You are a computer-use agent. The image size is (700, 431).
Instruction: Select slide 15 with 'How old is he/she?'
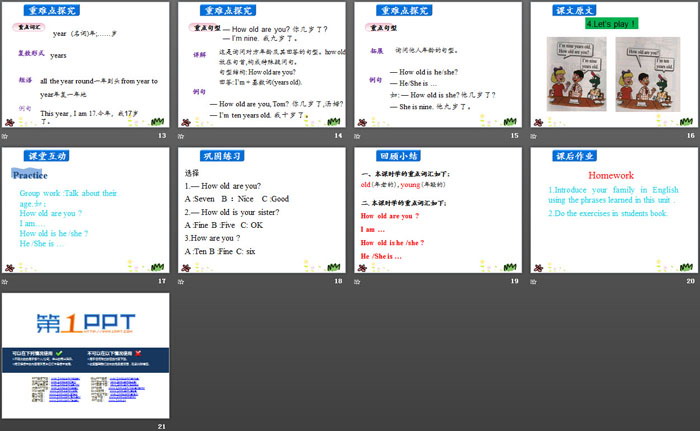tap(438, 65)
